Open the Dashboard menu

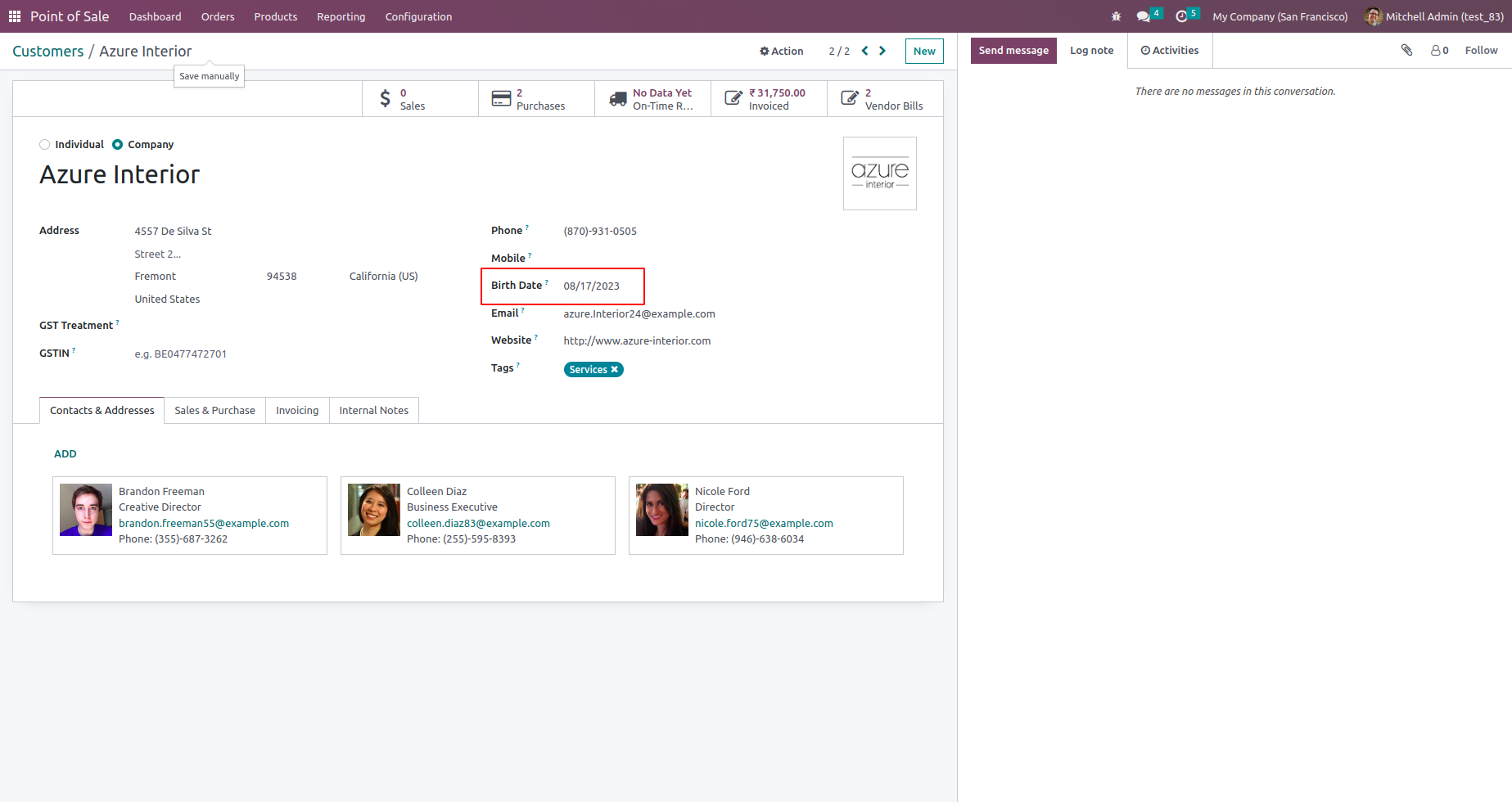[155, 16]
